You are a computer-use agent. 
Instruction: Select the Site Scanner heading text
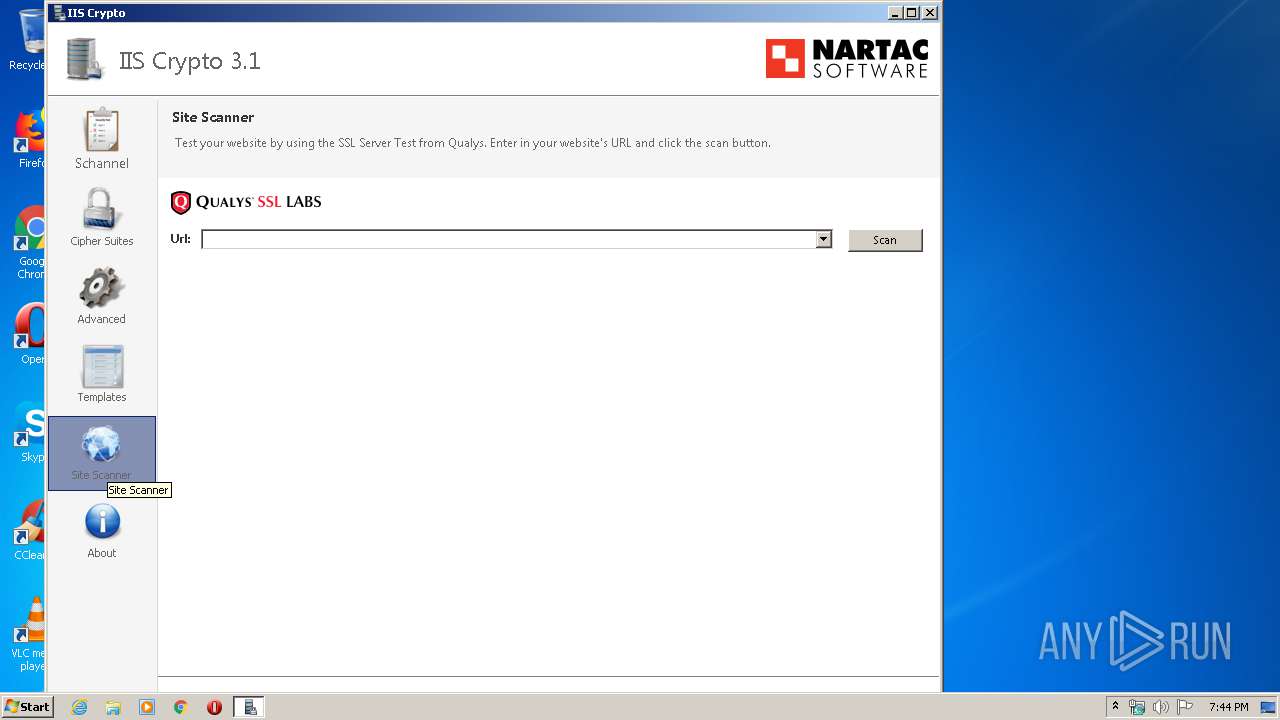213,117
